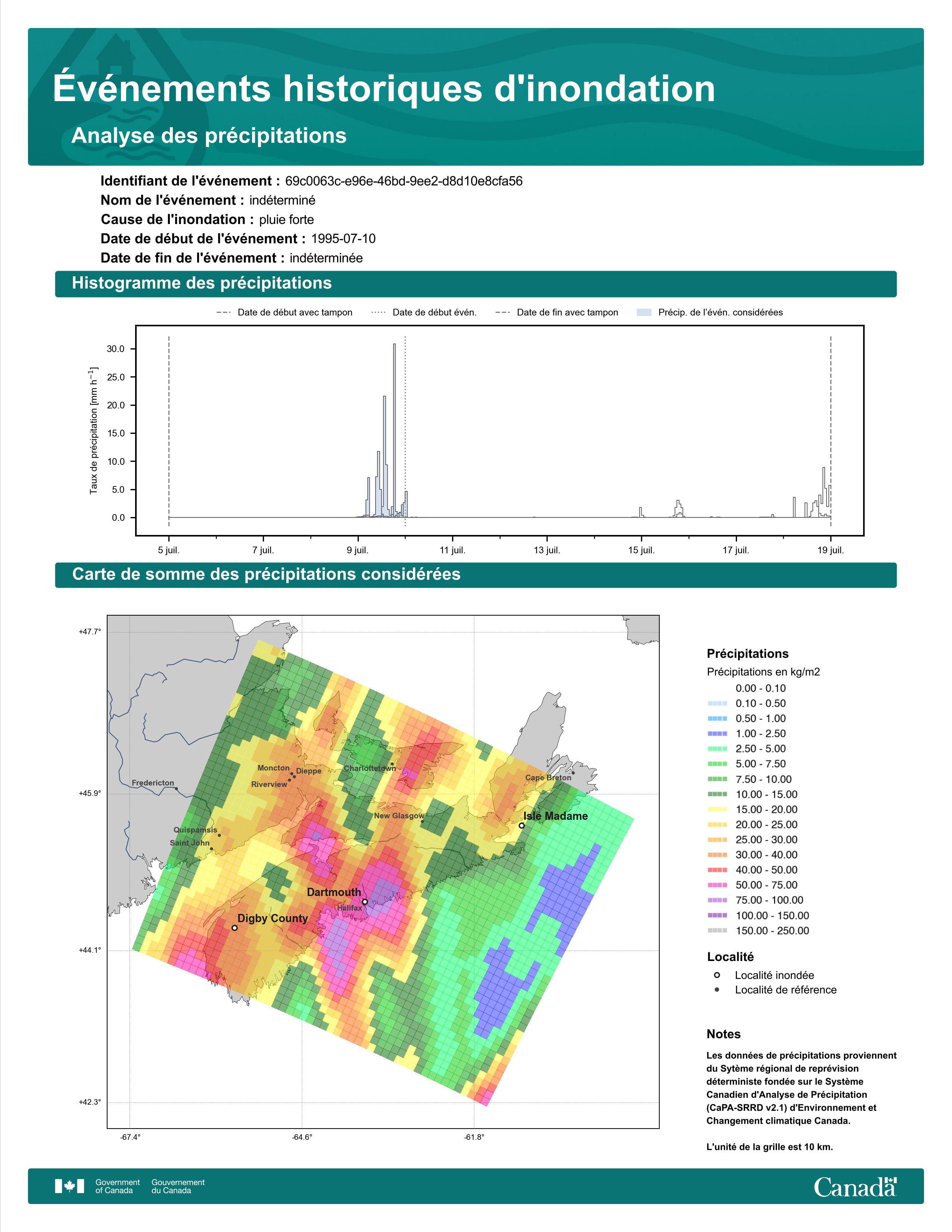Click the event start dotted line marker

[405, 432]
